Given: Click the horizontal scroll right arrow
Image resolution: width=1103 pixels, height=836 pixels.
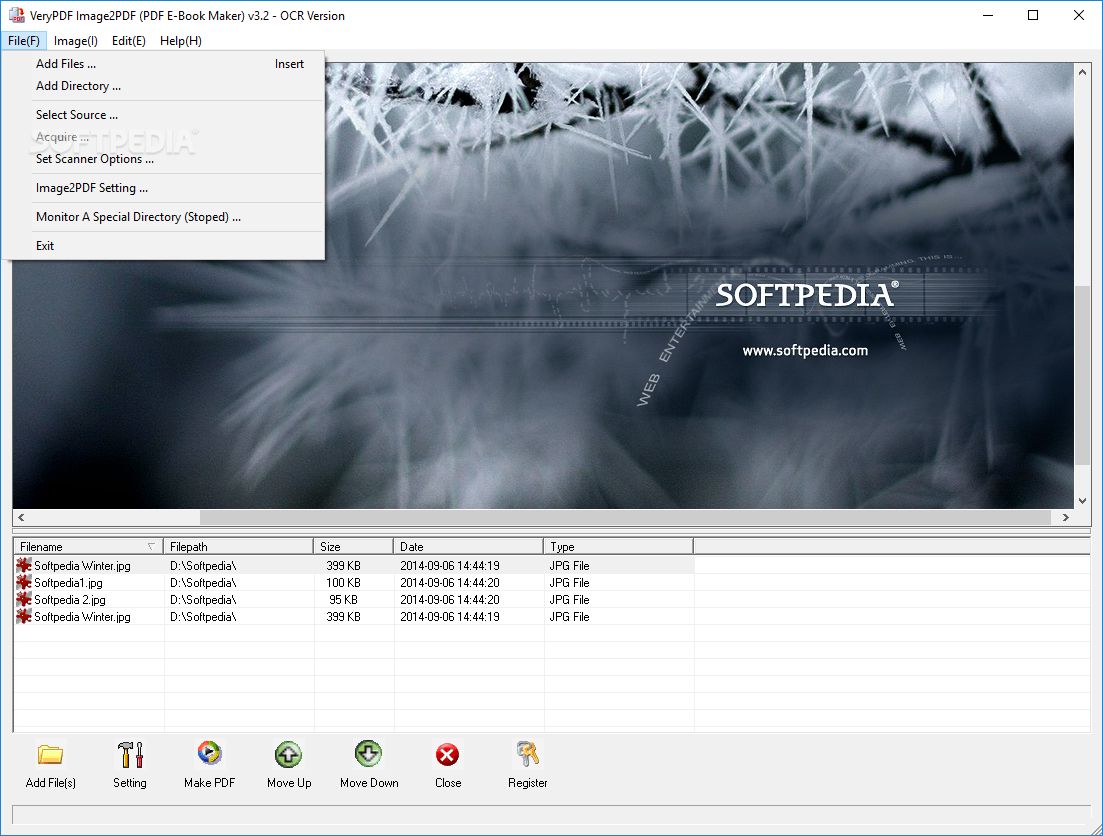Looking at the screenshot, I should point(1066,517).
